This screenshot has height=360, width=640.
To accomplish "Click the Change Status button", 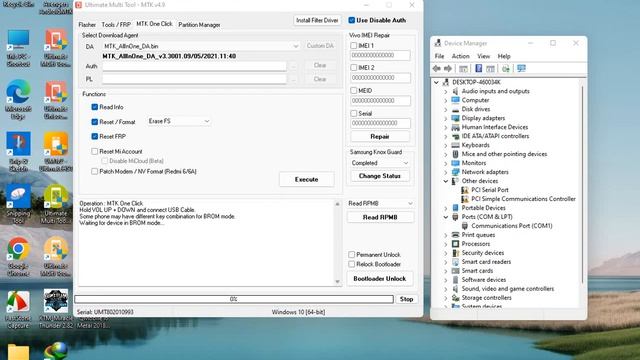I will [380, 176].
